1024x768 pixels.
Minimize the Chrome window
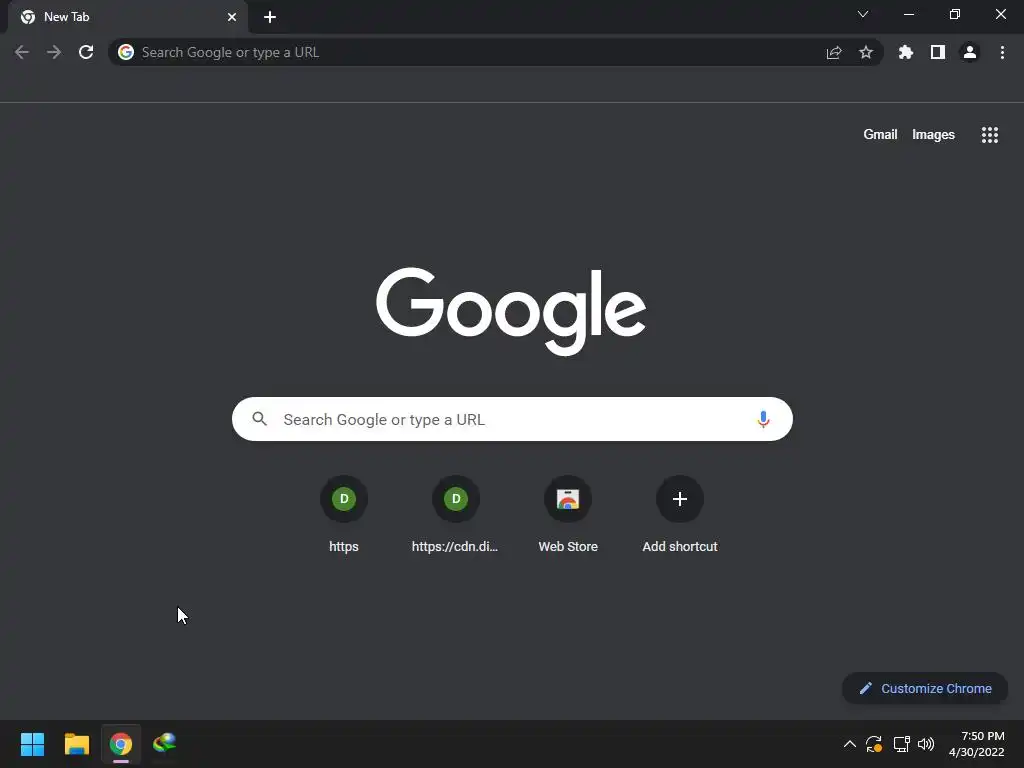click(x=908, y=14)
